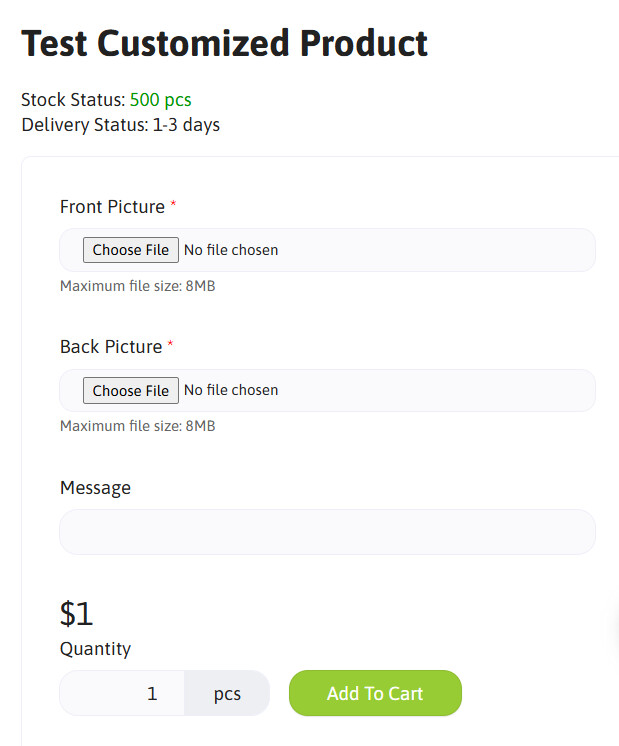
Task: Click No file chosen in Front Picture
Action: click(x=231, y=250)
